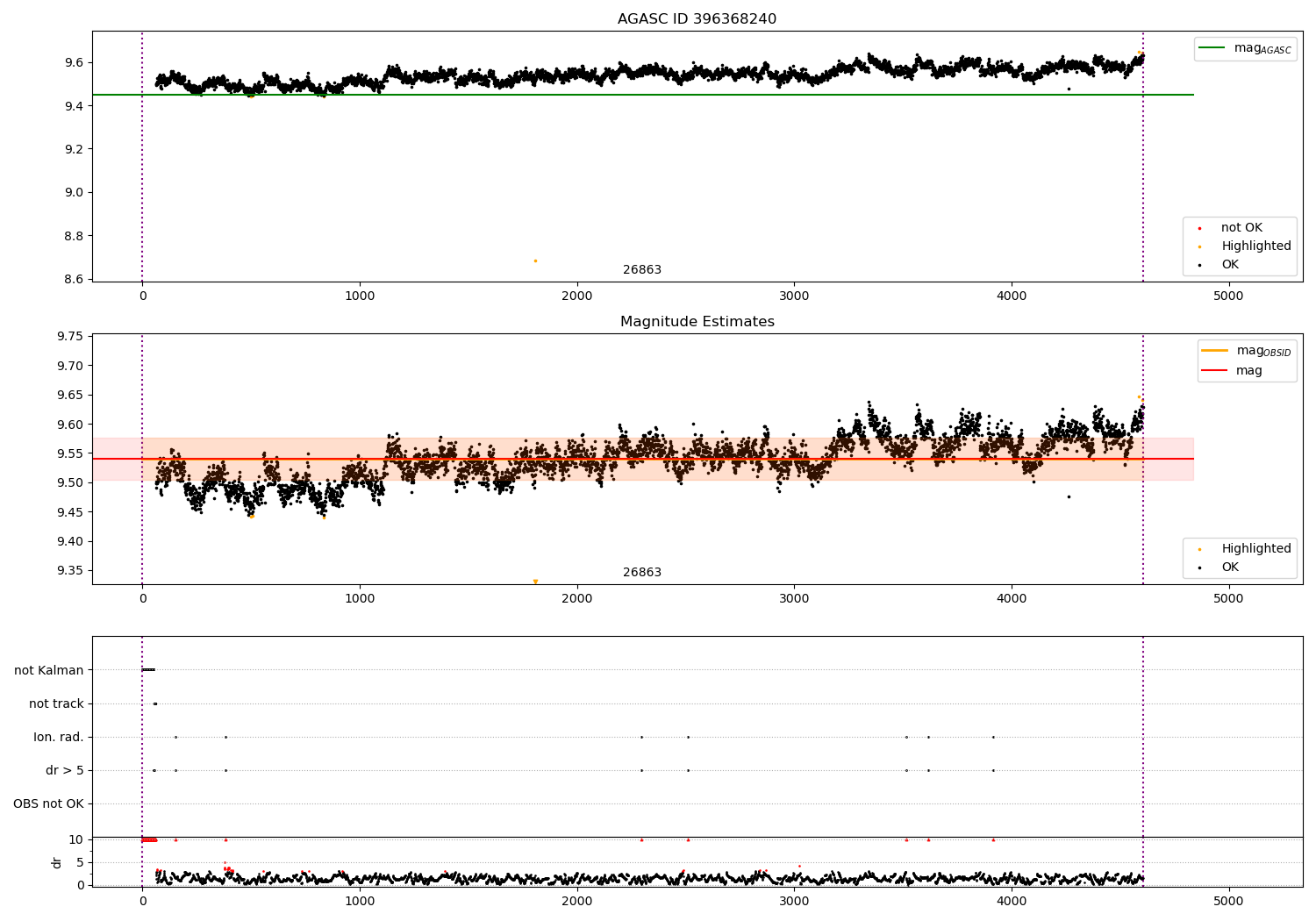
Task: Click the 'not Kalman' row label
Action: tap(49, 670)
